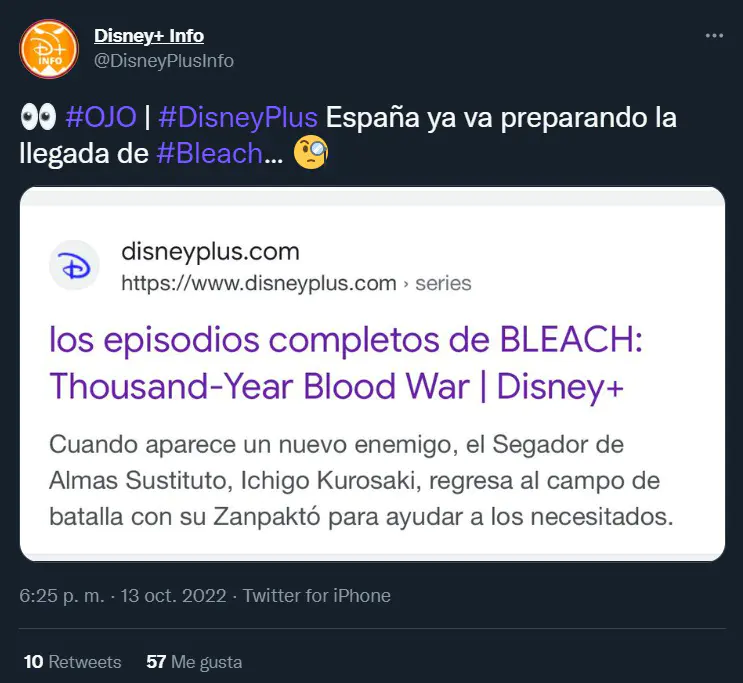Click the Spanish description snippet in preview
Image resolution: width=743 pixels, height=683 pixels.
(361, 480)
